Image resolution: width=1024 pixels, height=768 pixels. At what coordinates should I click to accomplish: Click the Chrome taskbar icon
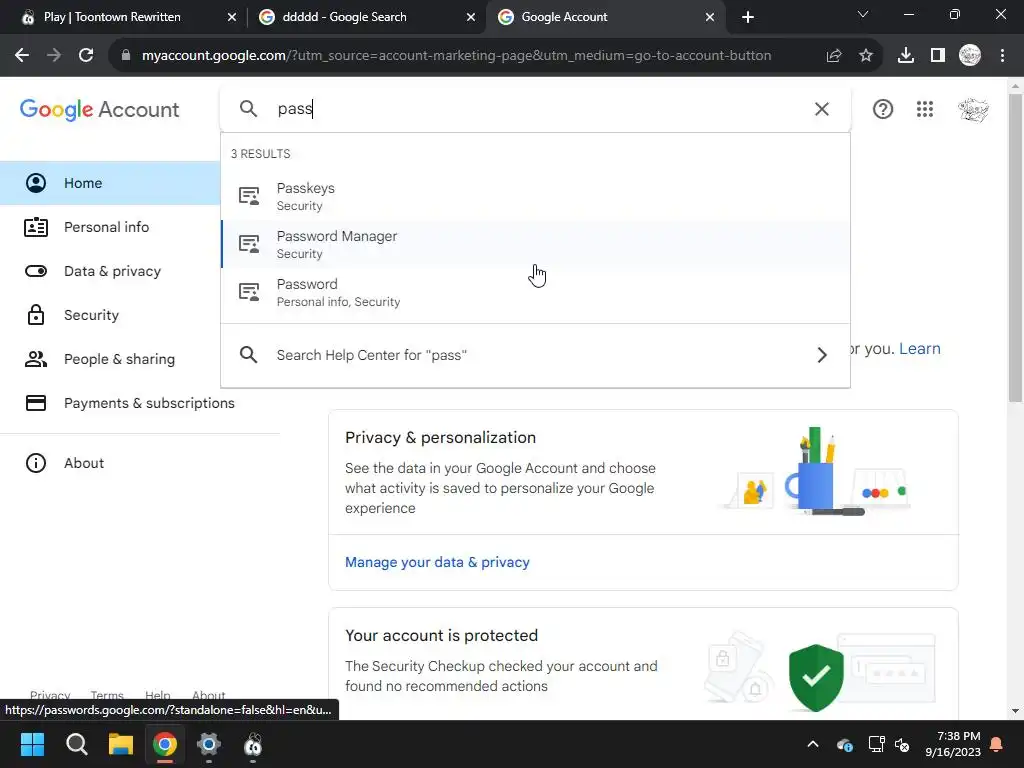[165, 744]
